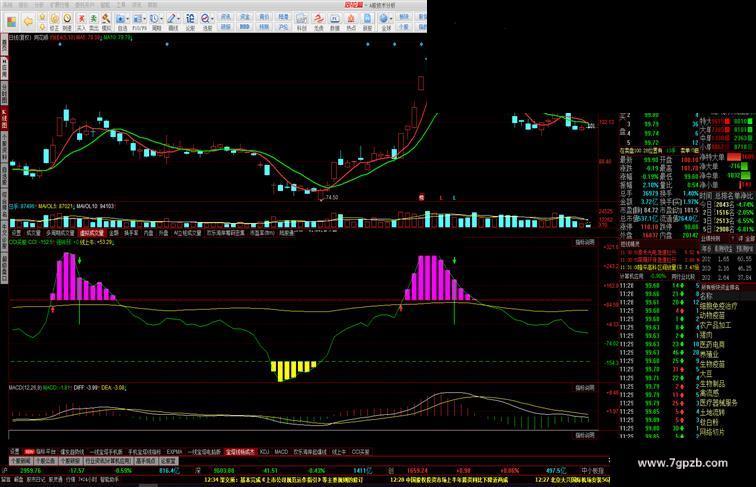Click 指标说明 button in MACD panel
Screen dimensions: 756x487
(585, 388)
